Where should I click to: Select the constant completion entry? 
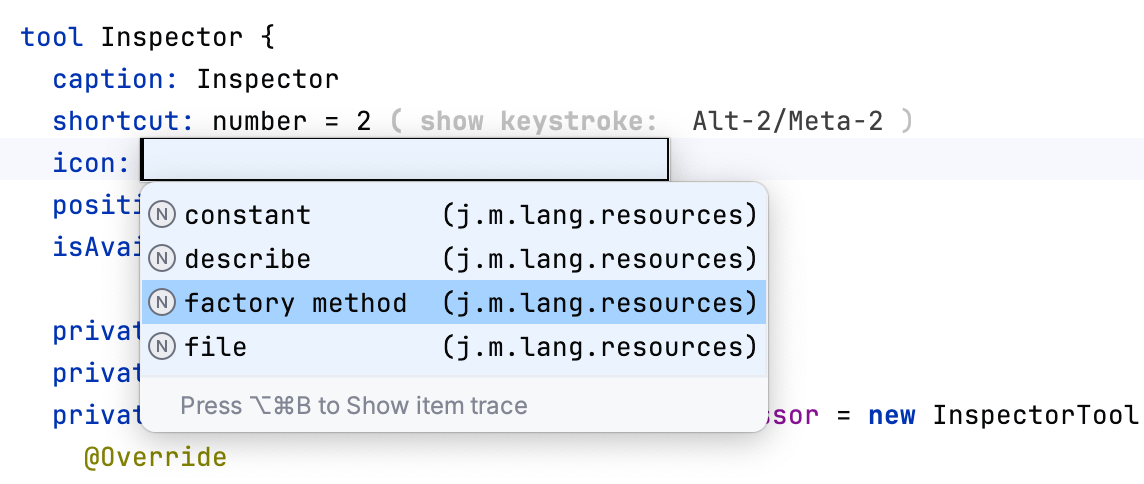click(x=248, y=215)
